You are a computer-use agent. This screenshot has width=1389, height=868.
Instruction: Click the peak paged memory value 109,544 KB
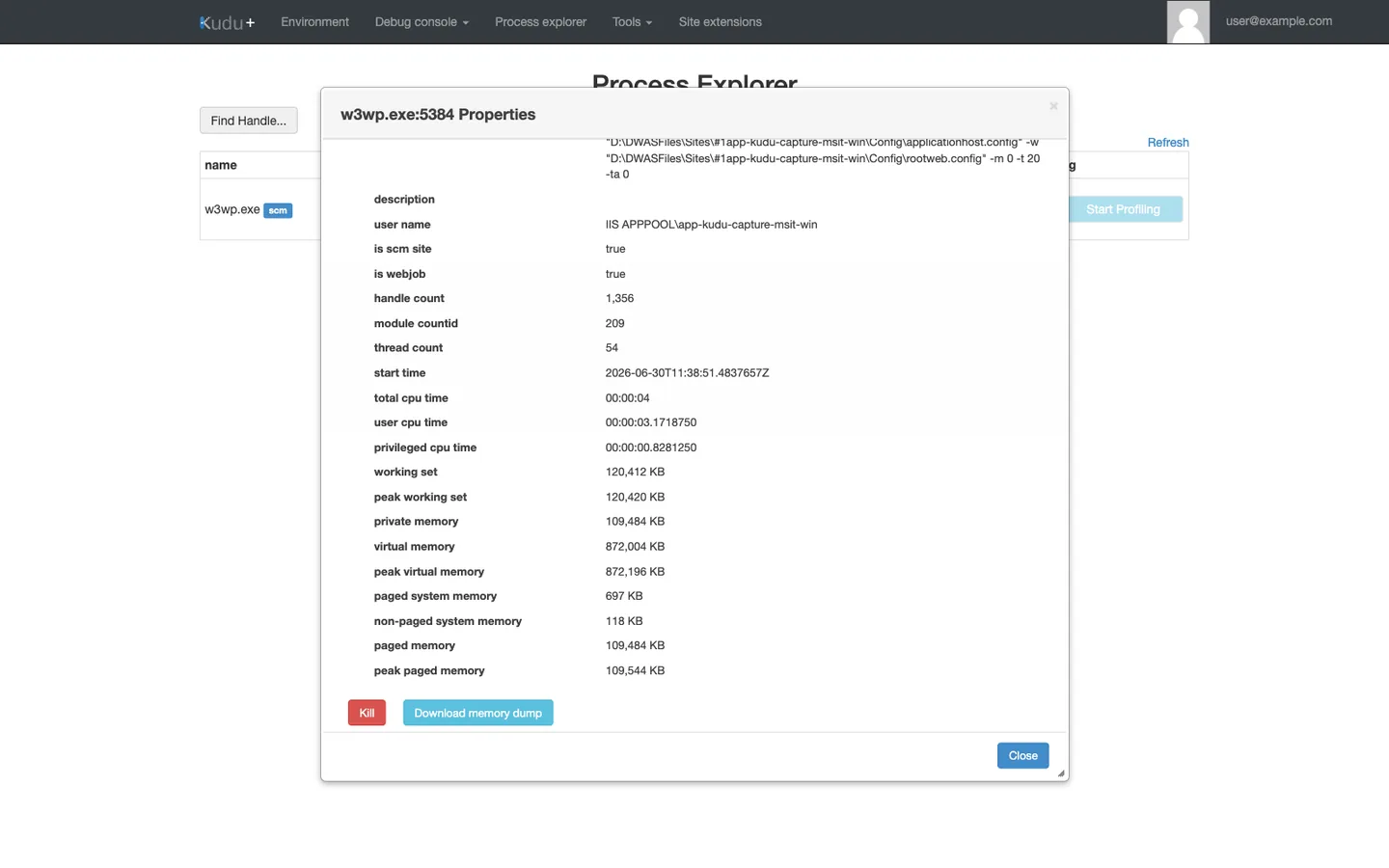(x=635, y=671)
